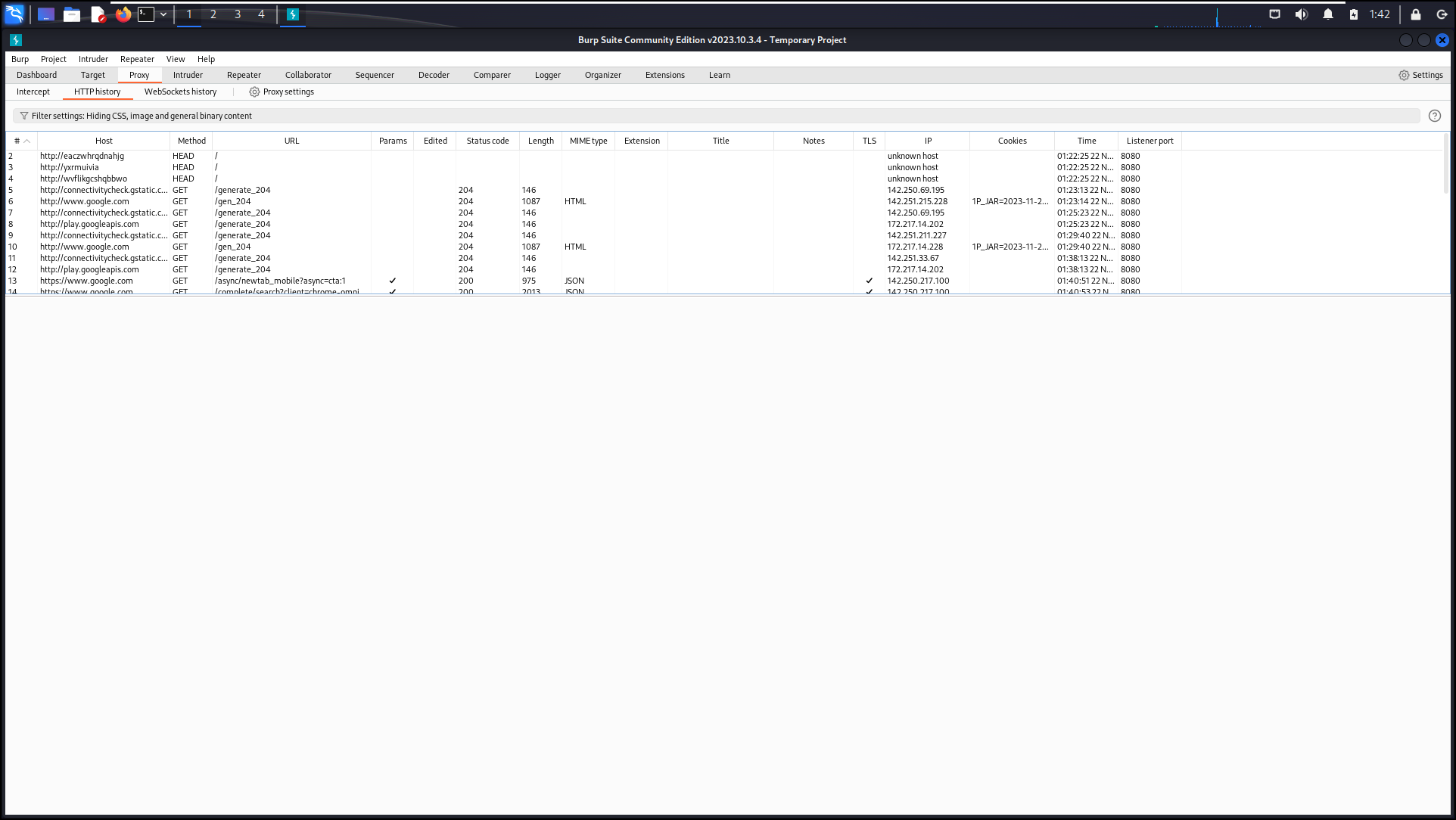Viewport: 1456px width, 820px height.
Task: Open the Project menu
Action: tap(53, 59)
